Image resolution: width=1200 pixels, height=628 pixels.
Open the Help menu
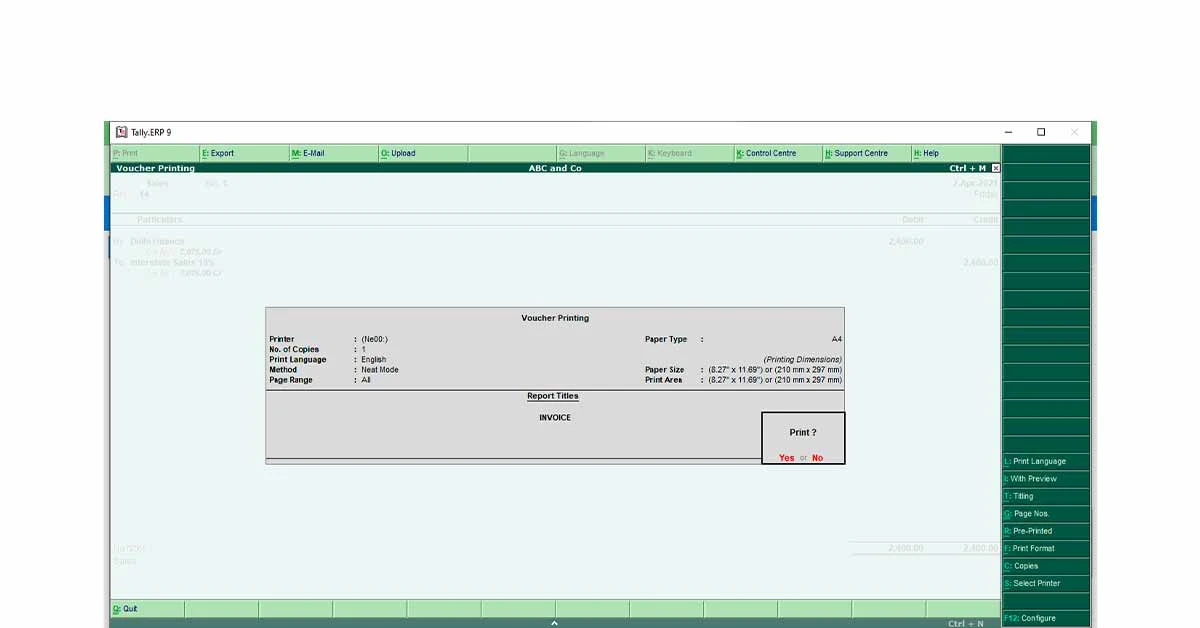pyautogui.click(x=926, y=153)
